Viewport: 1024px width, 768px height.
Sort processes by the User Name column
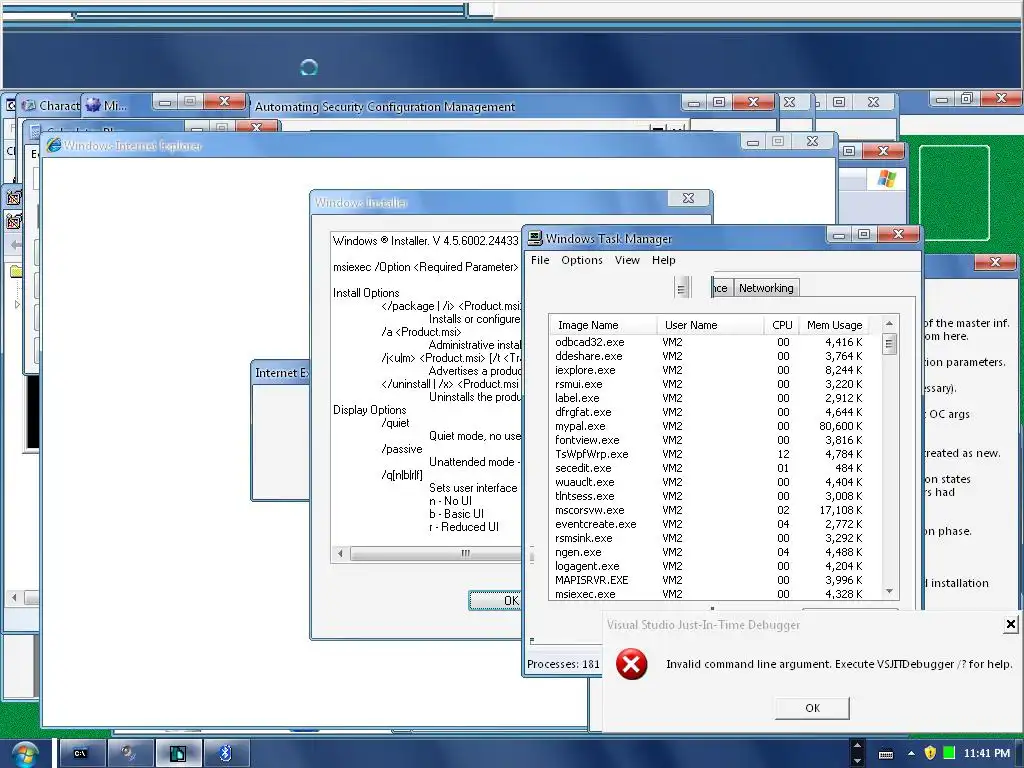pos(711,325)
